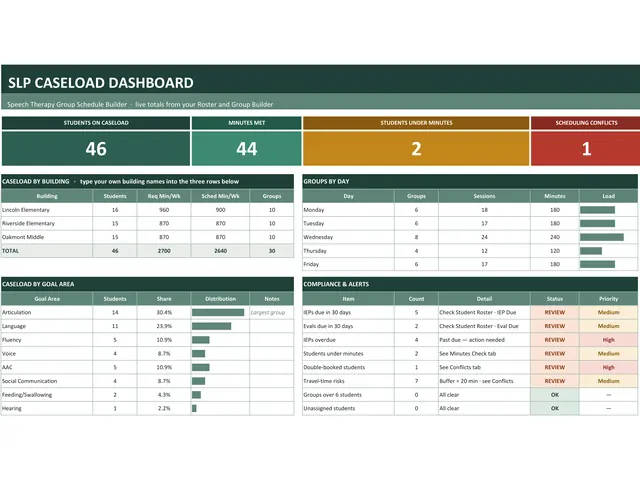Image resolution: width=640 pixels, height=480 pixels.
Task: Click the Evals due in 30 days item
Action: pos(348,326)
